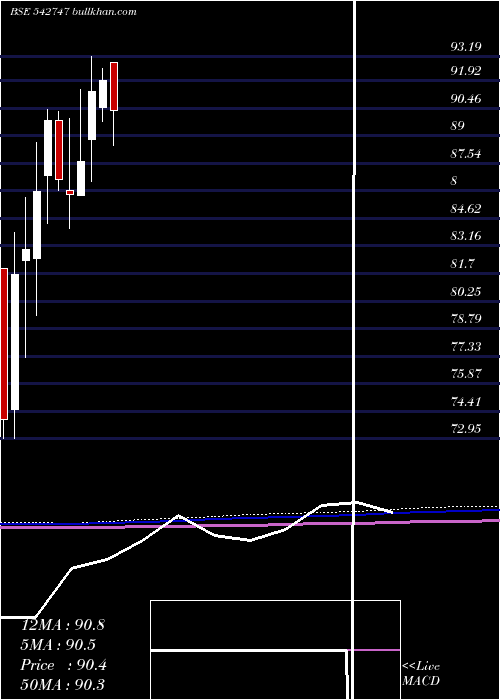Click the 72.95 price label
Image resolution: width=500 pixels, height=700 pixels.
(x=466, y=429)
